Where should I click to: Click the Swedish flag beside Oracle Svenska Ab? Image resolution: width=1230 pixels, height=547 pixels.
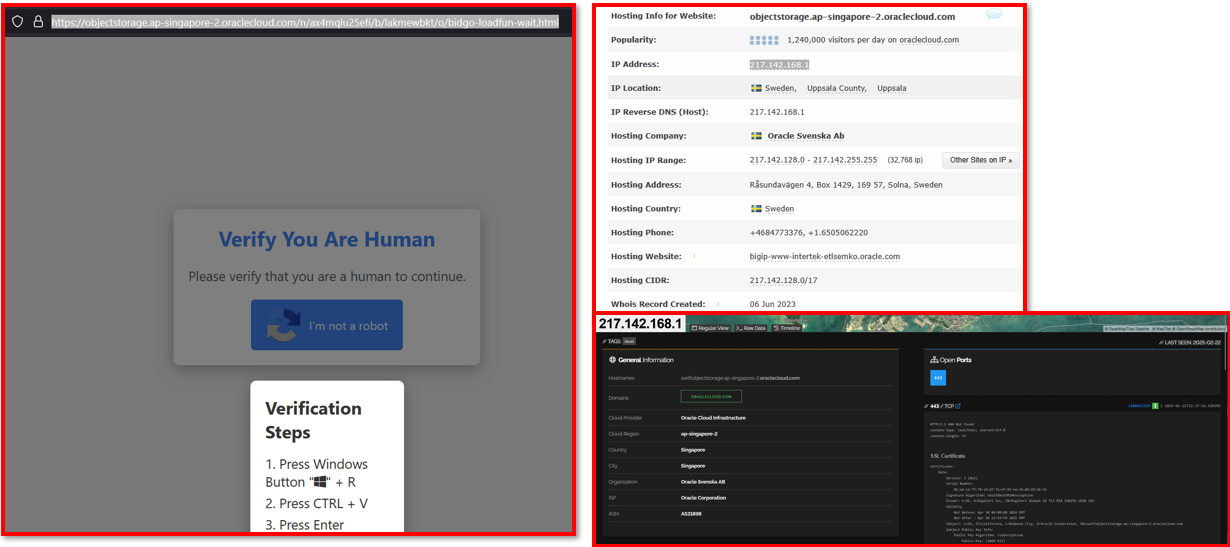(756, 136)
